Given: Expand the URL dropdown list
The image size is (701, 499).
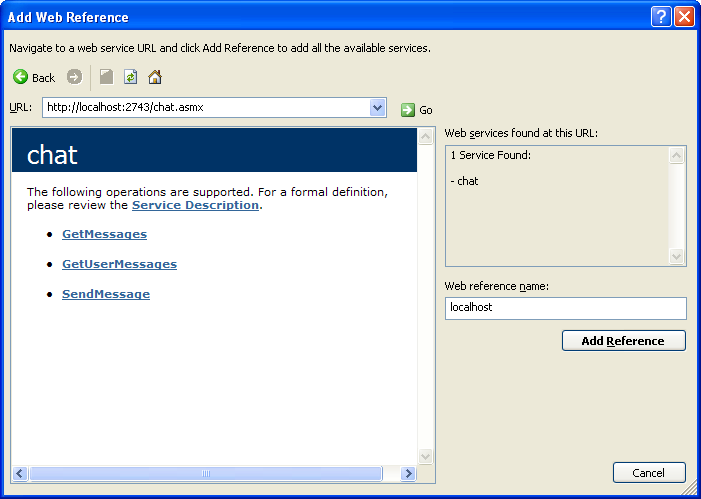Looking at the screenshot, I should [x=377, y=108].
